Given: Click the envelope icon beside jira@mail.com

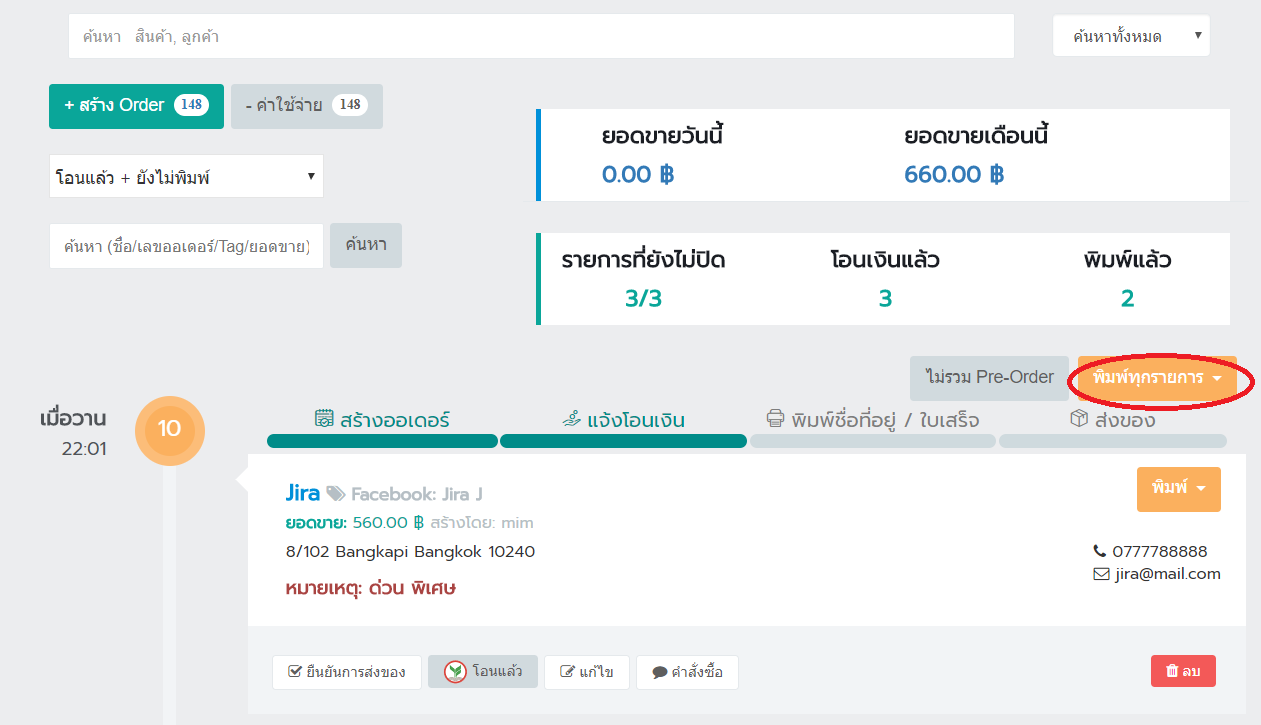Looking at the screenshot, I should click(1101, 574).
